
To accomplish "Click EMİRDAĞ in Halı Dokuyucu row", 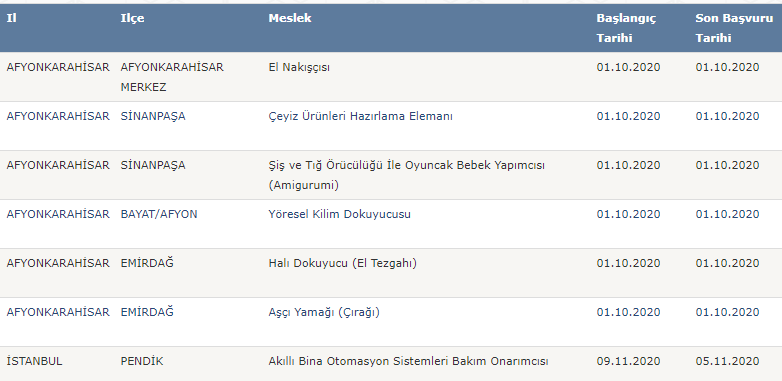I will (x=147, y=263).
